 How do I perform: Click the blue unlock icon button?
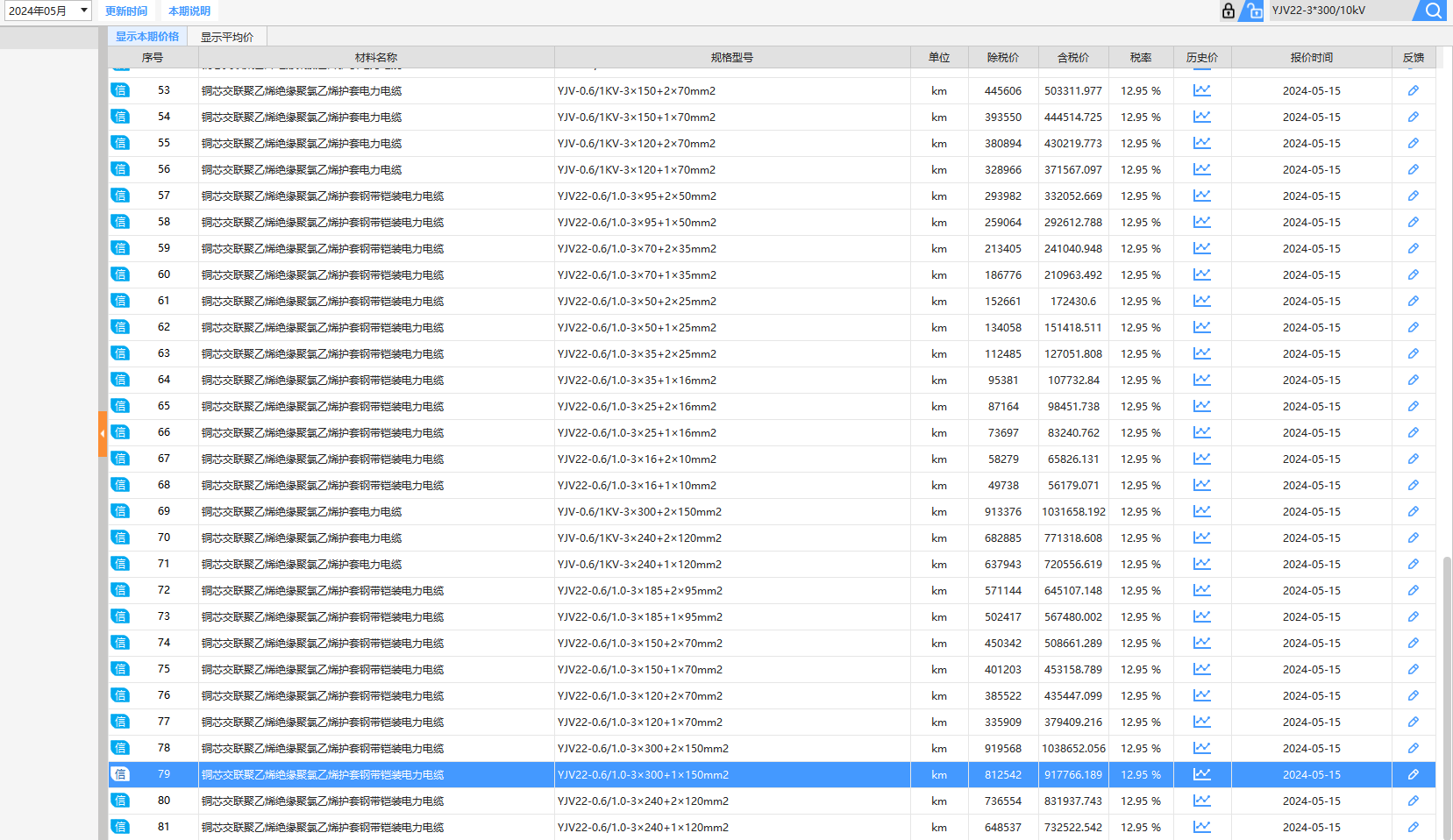[1252, 11]
